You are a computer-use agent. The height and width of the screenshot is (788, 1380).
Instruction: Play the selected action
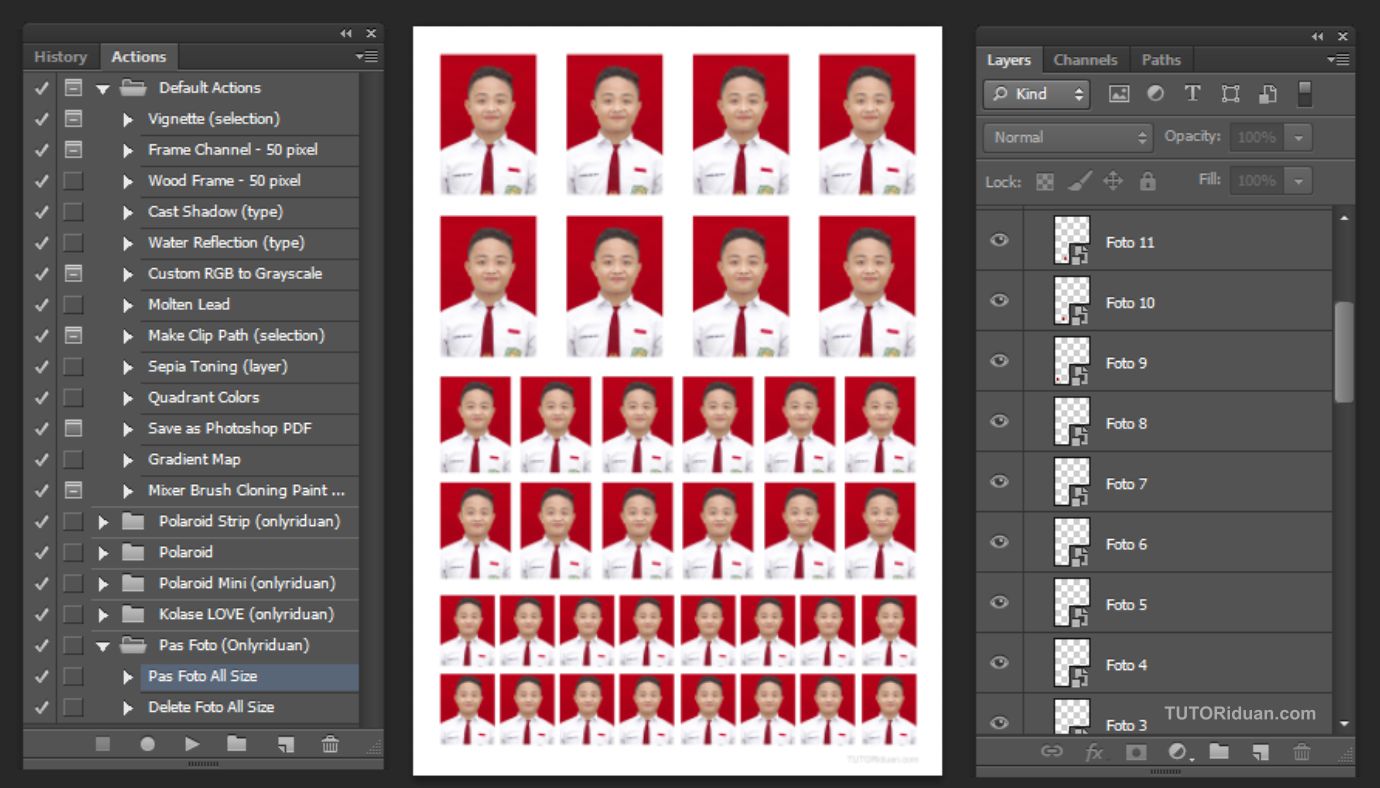(x=190, y=744)
